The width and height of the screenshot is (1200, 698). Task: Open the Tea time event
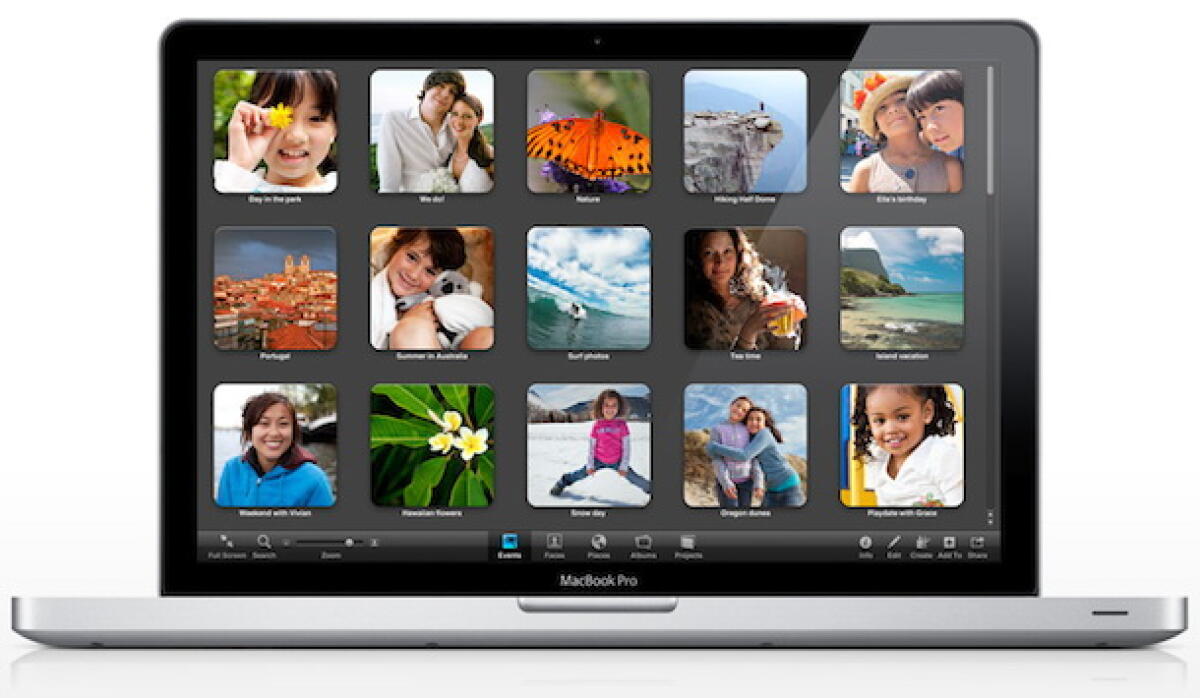click(x=745, y=288)
